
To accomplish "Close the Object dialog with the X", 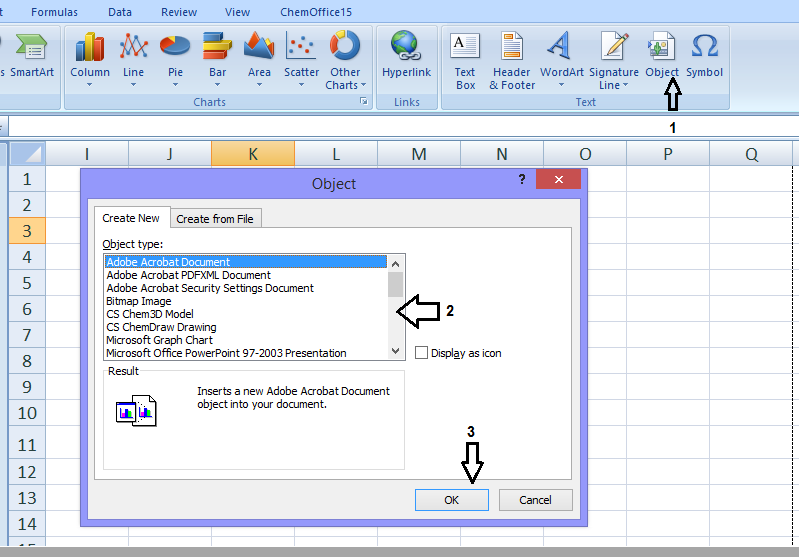I will (x=558, y=179).
